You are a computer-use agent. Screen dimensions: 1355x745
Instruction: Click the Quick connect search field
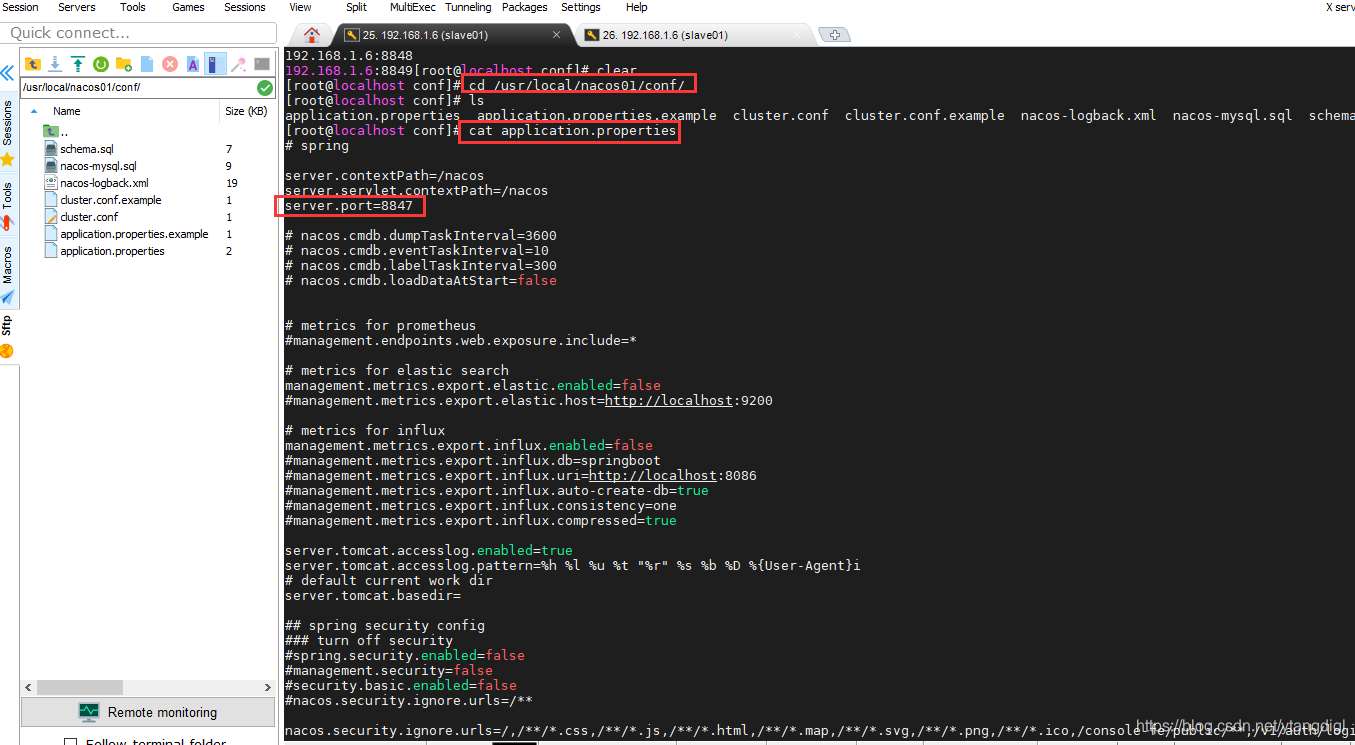point(139,33)
